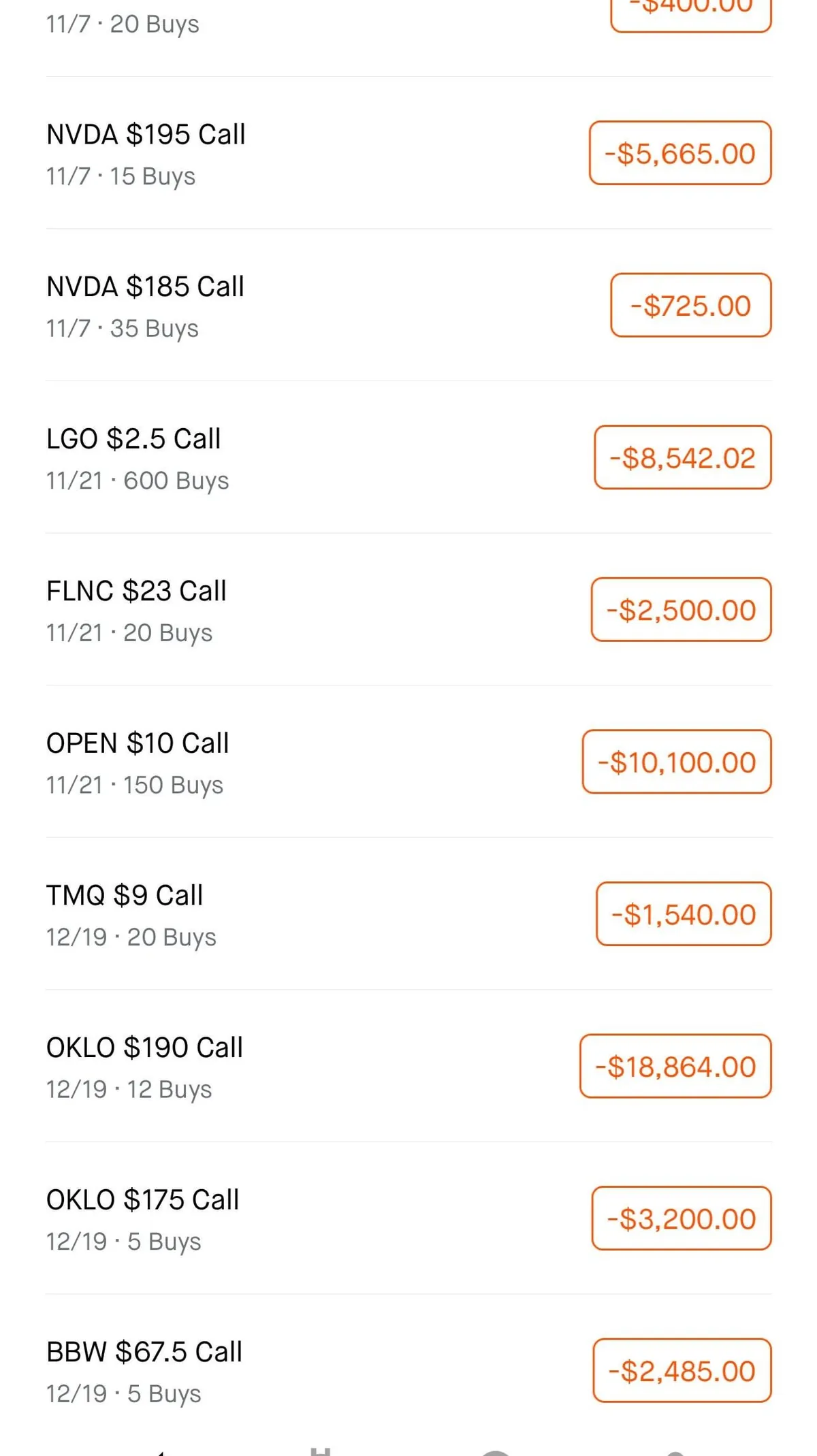This screenshot has width=817, height=1456.
Task: View the FLNC $23 Call option
Action: [x=136, y=610]
